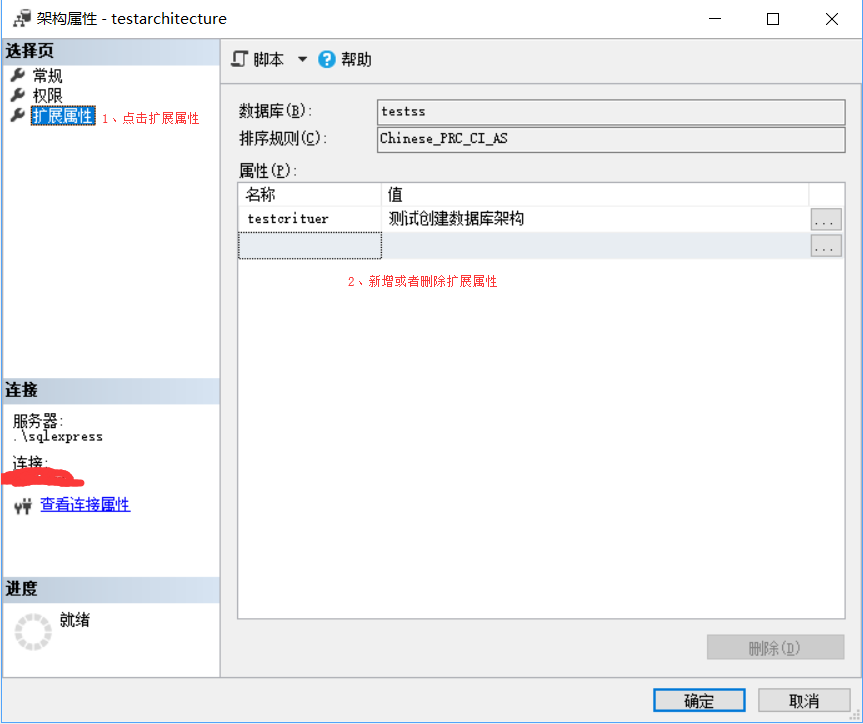
Task: Click the greyed 删除(D) button
Action: click(775, 647)
